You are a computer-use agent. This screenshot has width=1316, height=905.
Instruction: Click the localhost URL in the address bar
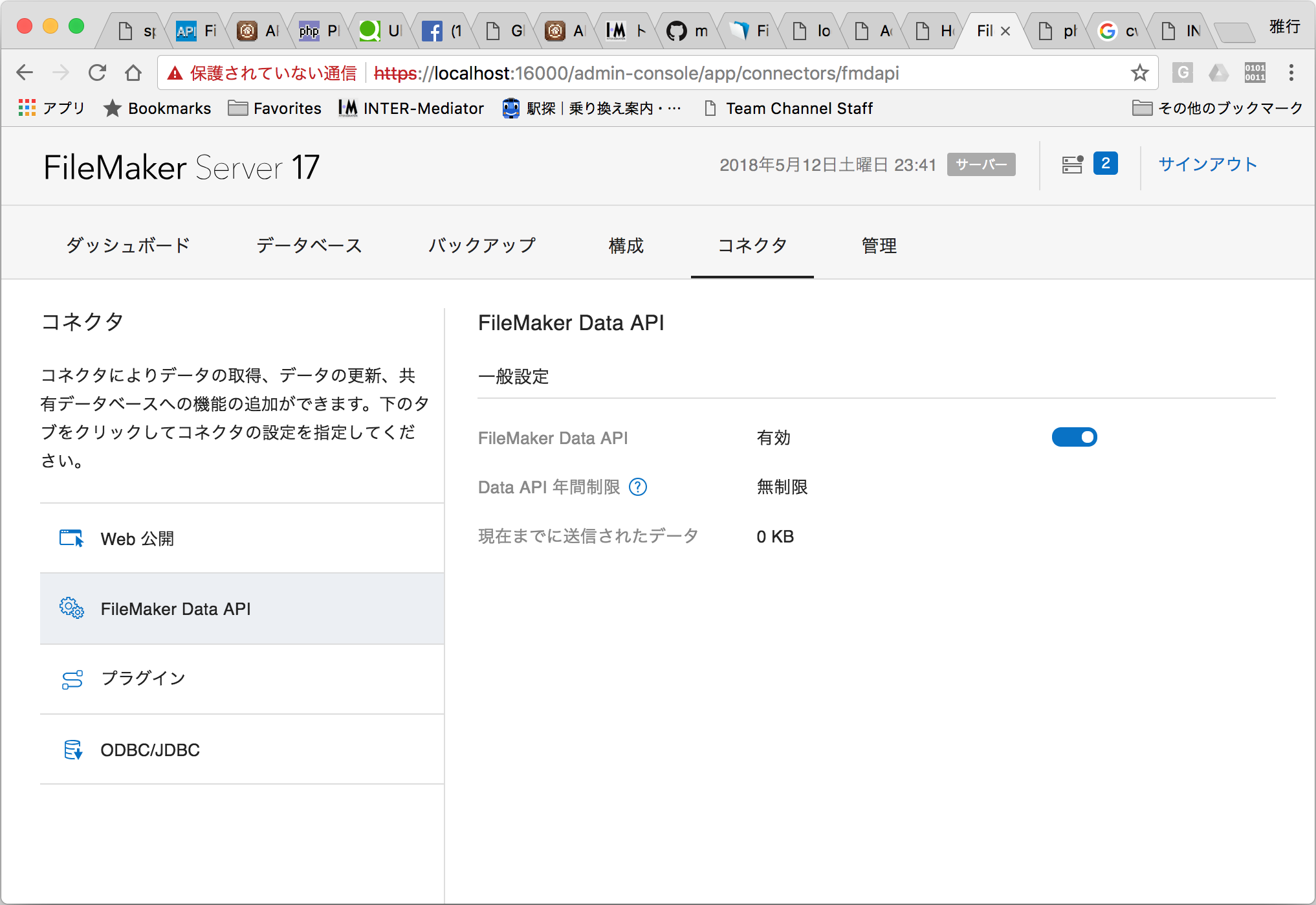point(637,73)
